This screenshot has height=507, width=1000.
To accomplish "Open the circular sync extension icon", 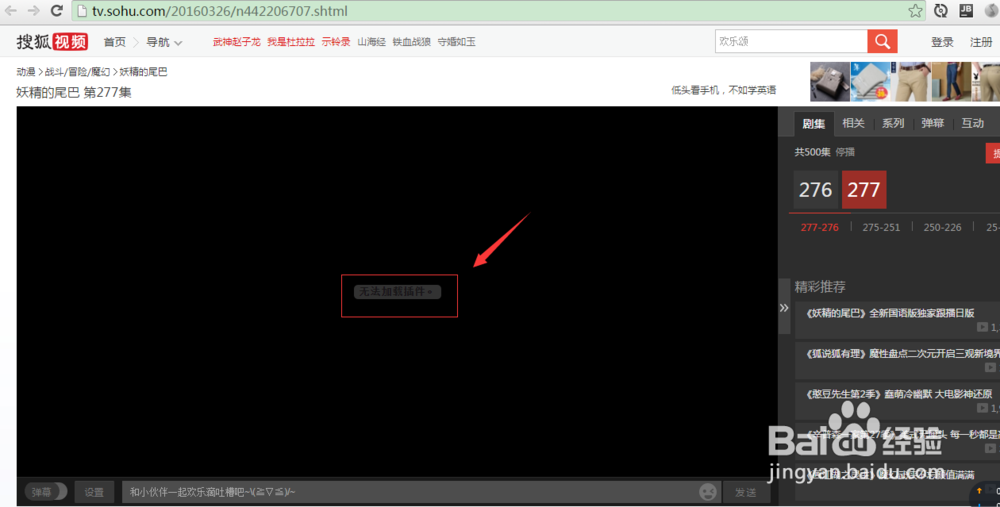I will (941, 11).
